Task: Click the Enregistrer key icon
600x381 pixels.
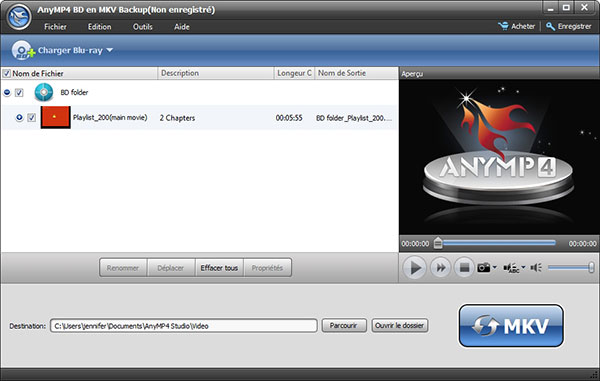Action: pos(550,26)
